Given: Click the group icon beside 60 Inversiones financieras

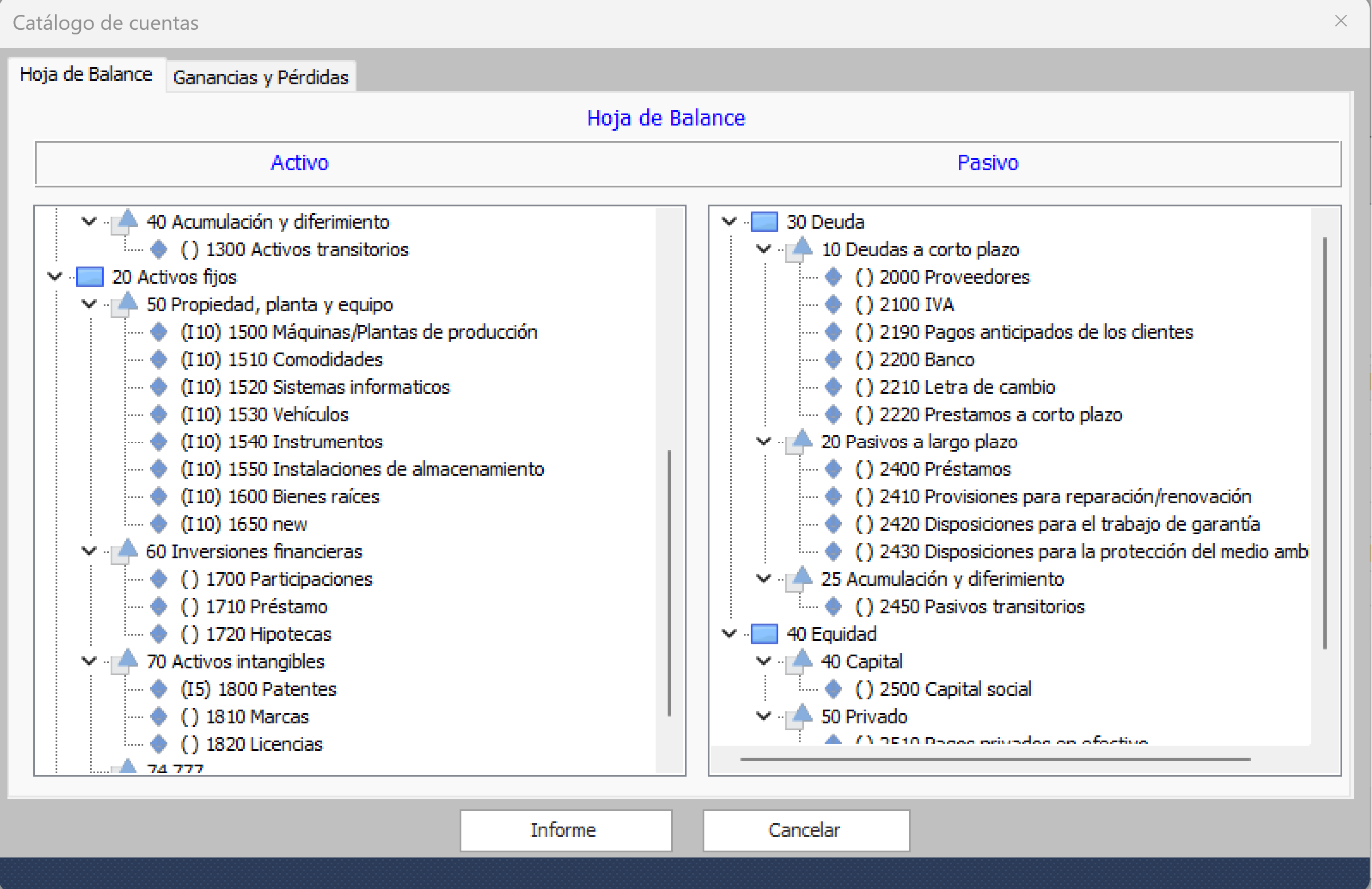Looking at the screenshot, I should tap(124, 552).
